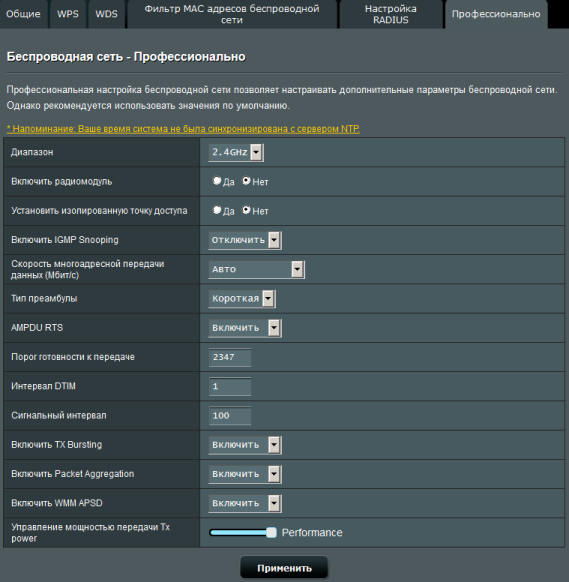Screen dimensions: 569x582
Task: Click the Performance label text
Action: pyautogui.click(x=312, y=533)
